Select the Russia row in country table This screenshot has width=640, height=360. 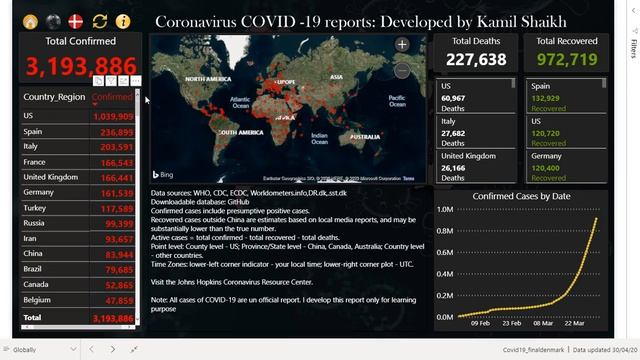[x=78, y=223]
